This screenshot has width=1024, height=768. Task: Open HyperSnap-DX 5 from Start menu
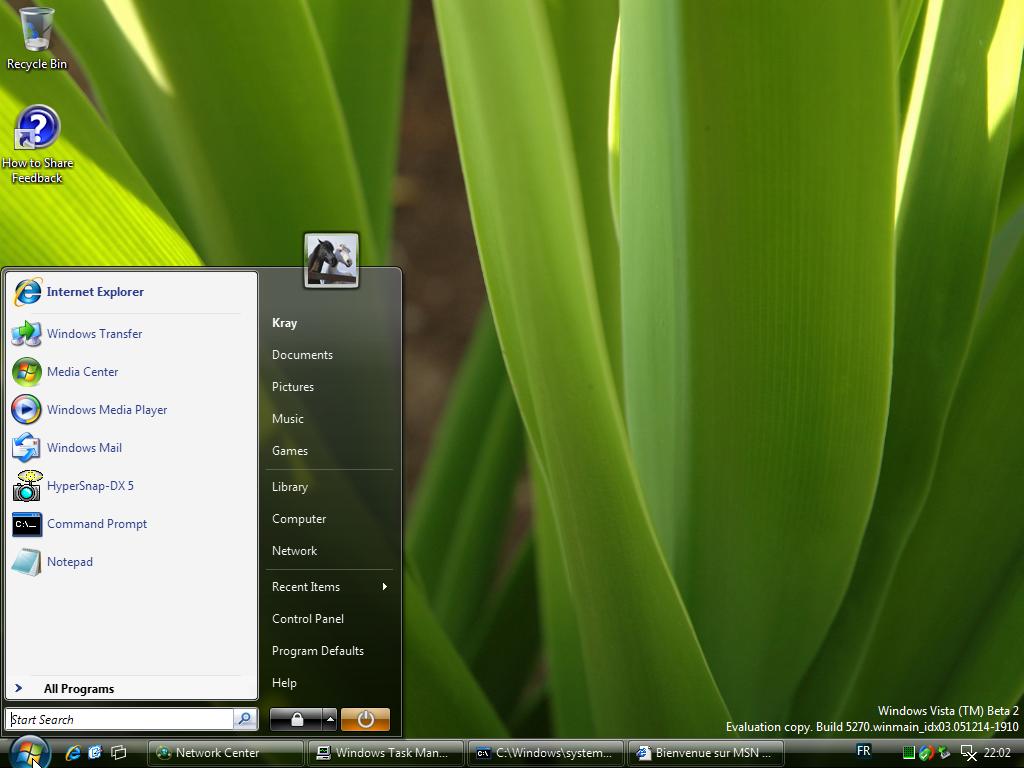click(x=89, y=486)
